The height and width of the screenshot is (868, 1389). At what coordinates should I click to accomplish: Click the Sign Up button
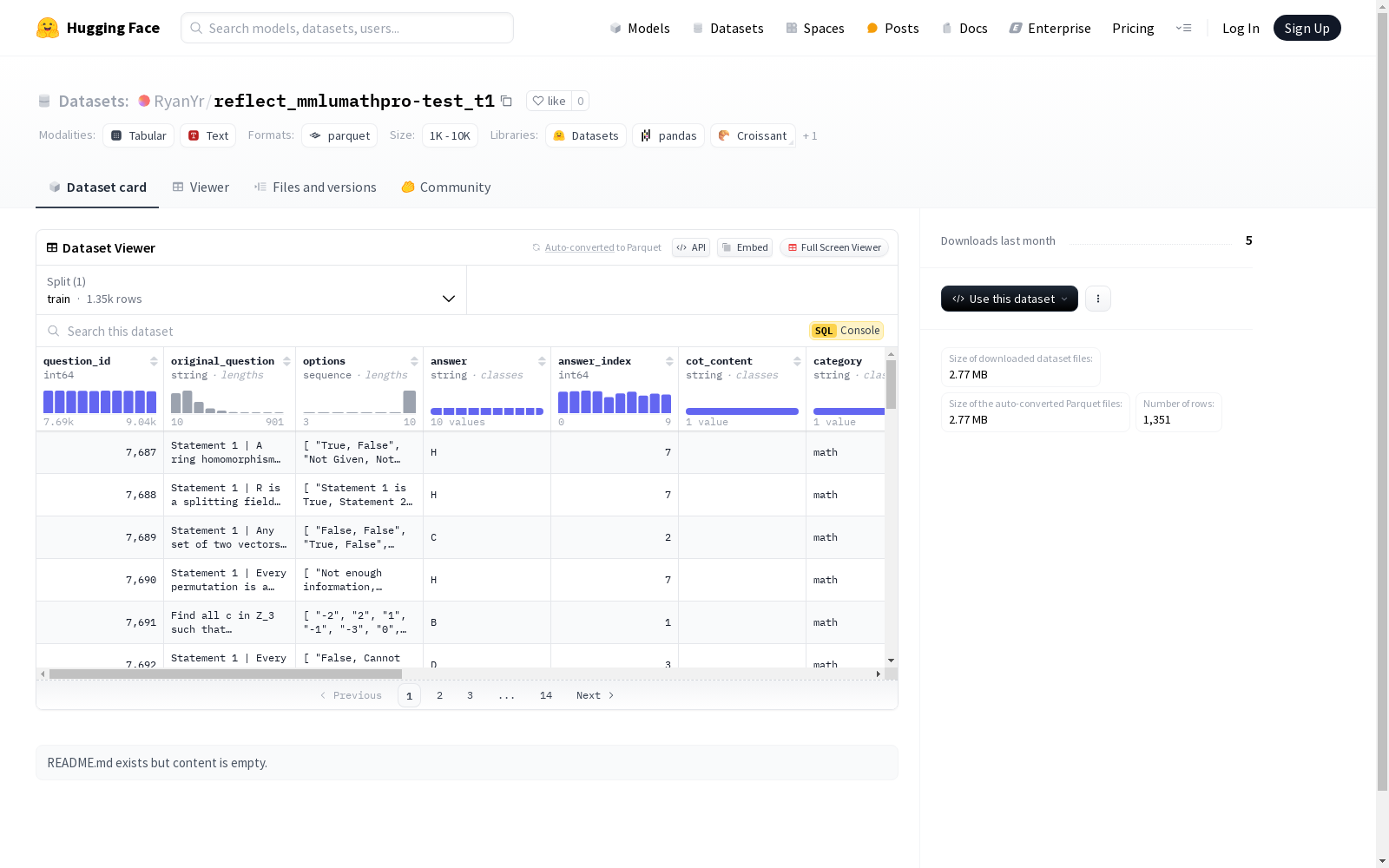1307,28
